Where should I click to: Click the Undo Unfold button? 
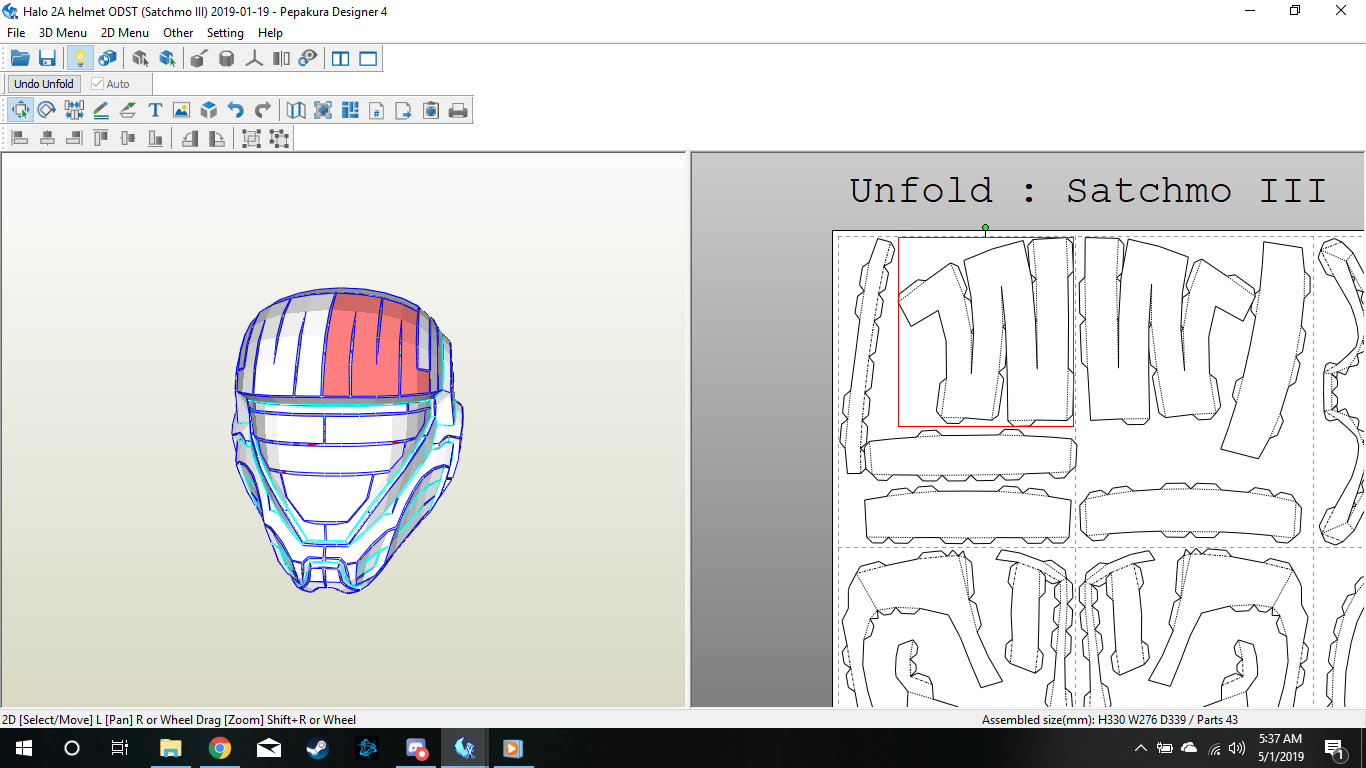44,84
